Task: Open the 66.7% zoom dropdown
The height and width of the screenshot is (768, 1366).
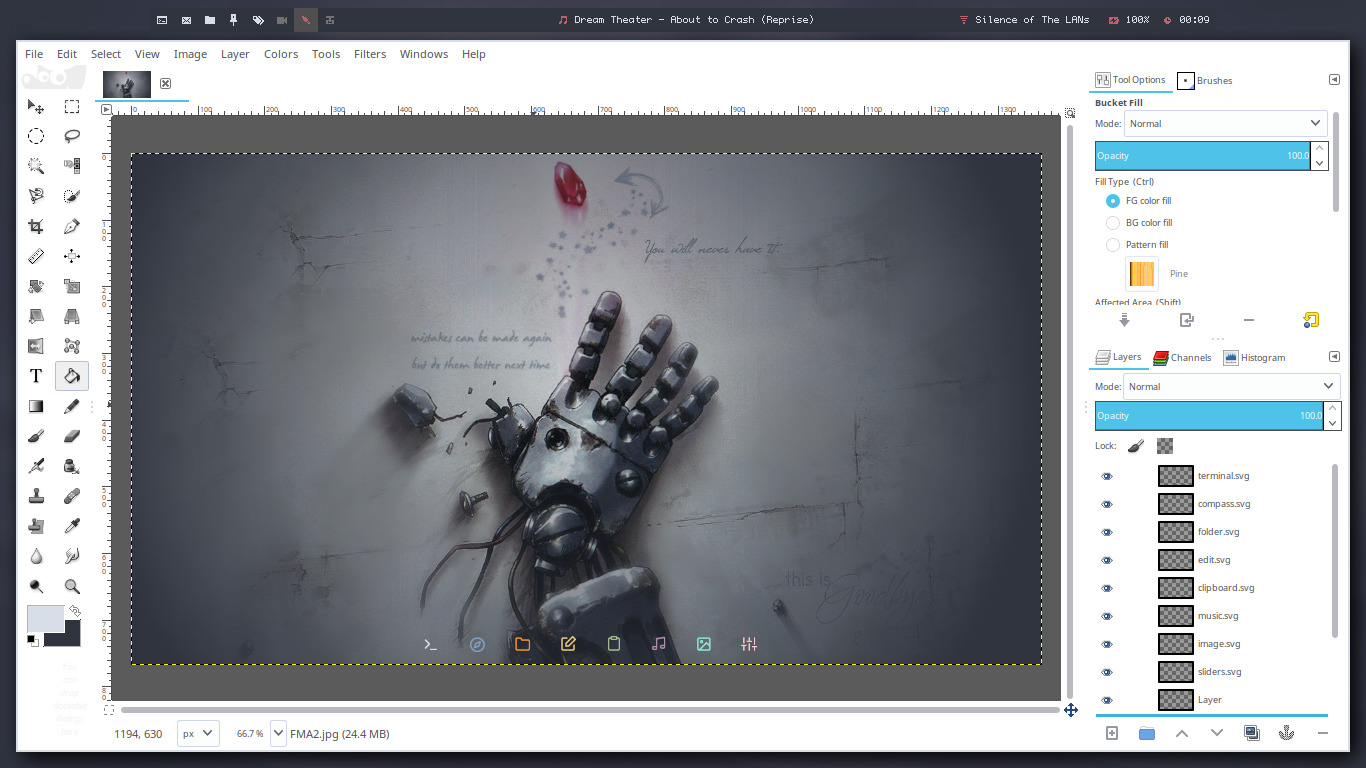Action: (278, 733)
